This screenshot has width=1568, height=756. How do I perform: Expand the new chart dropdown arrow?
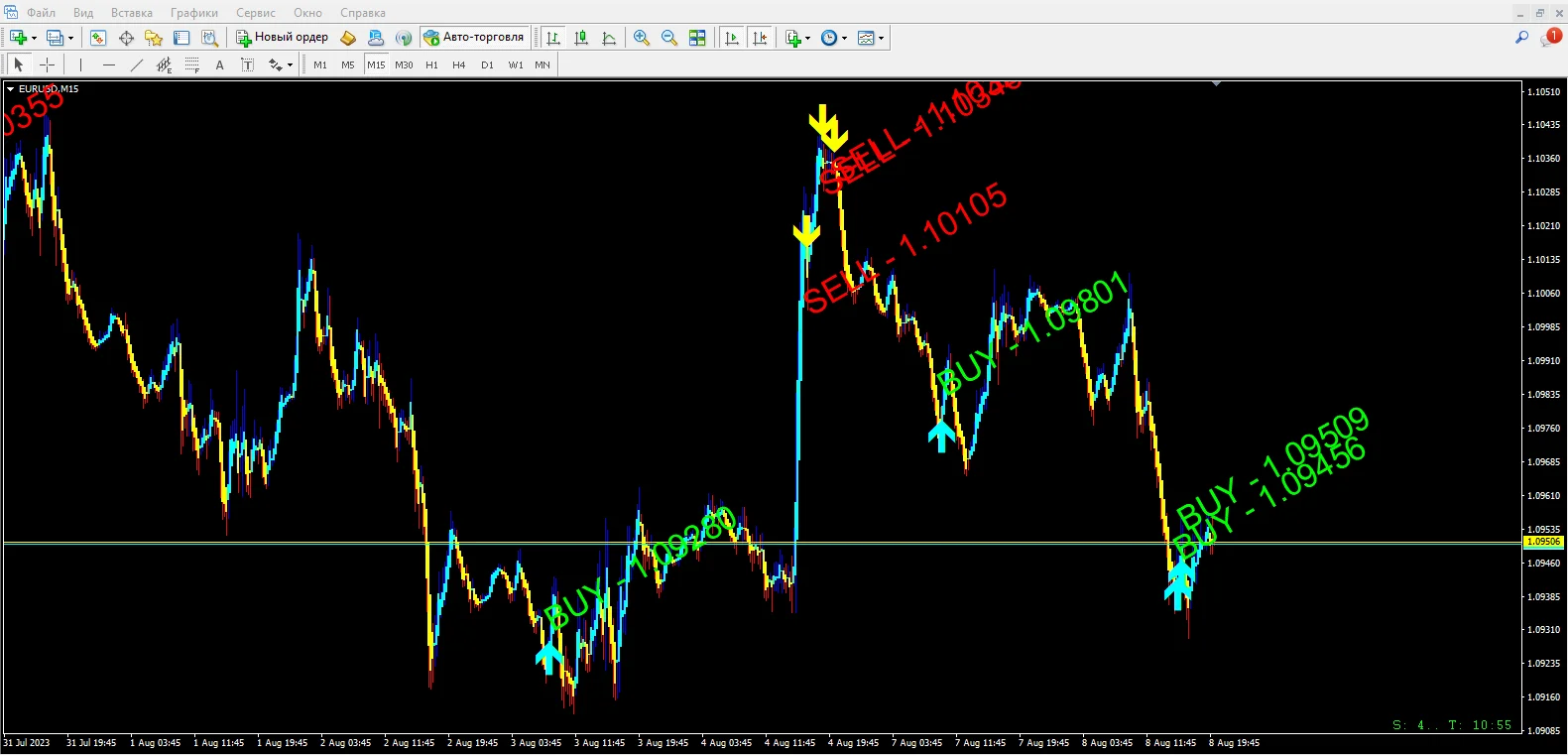34,39
